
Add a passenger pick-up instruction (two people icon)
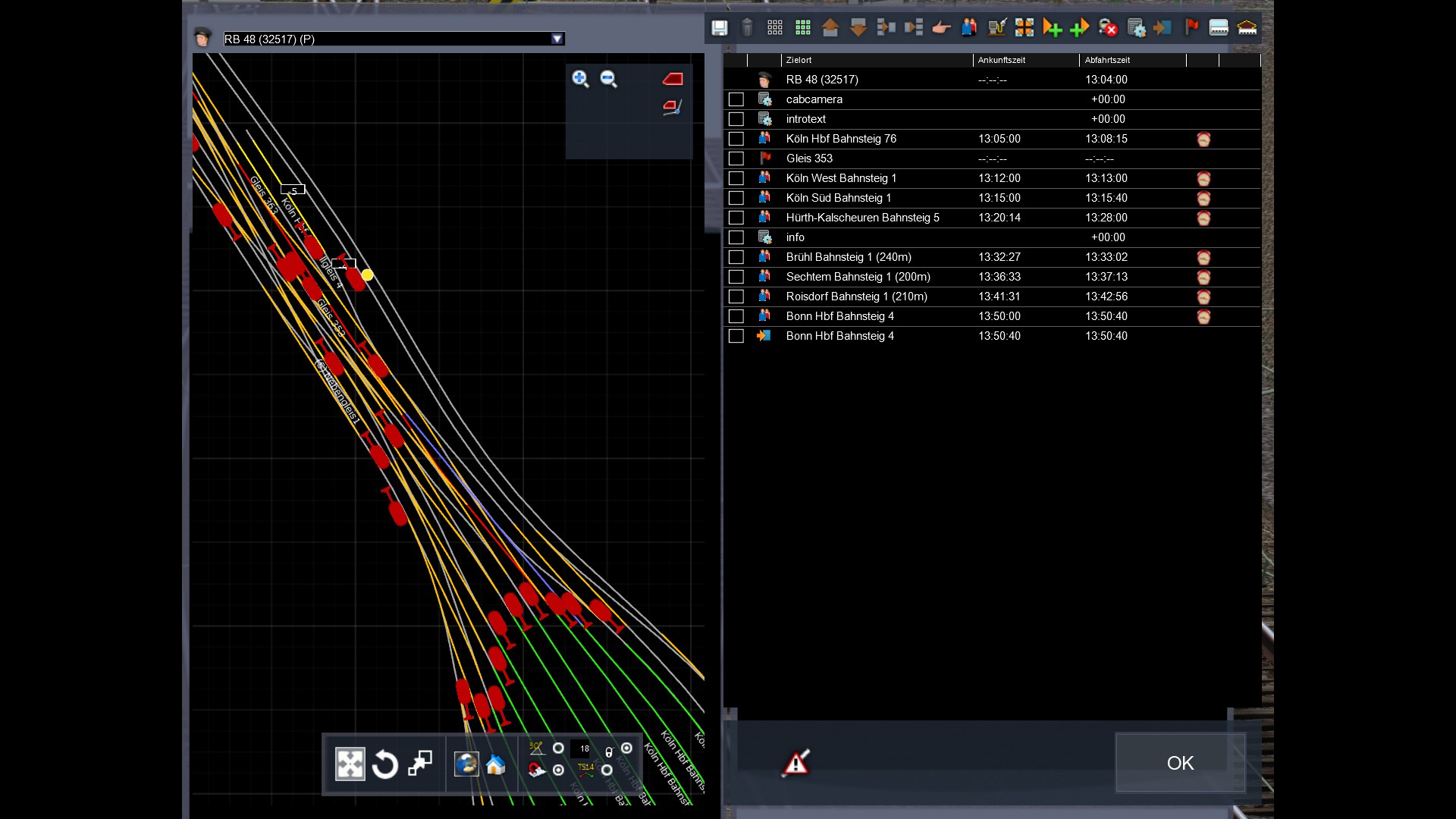click(969, 28)
